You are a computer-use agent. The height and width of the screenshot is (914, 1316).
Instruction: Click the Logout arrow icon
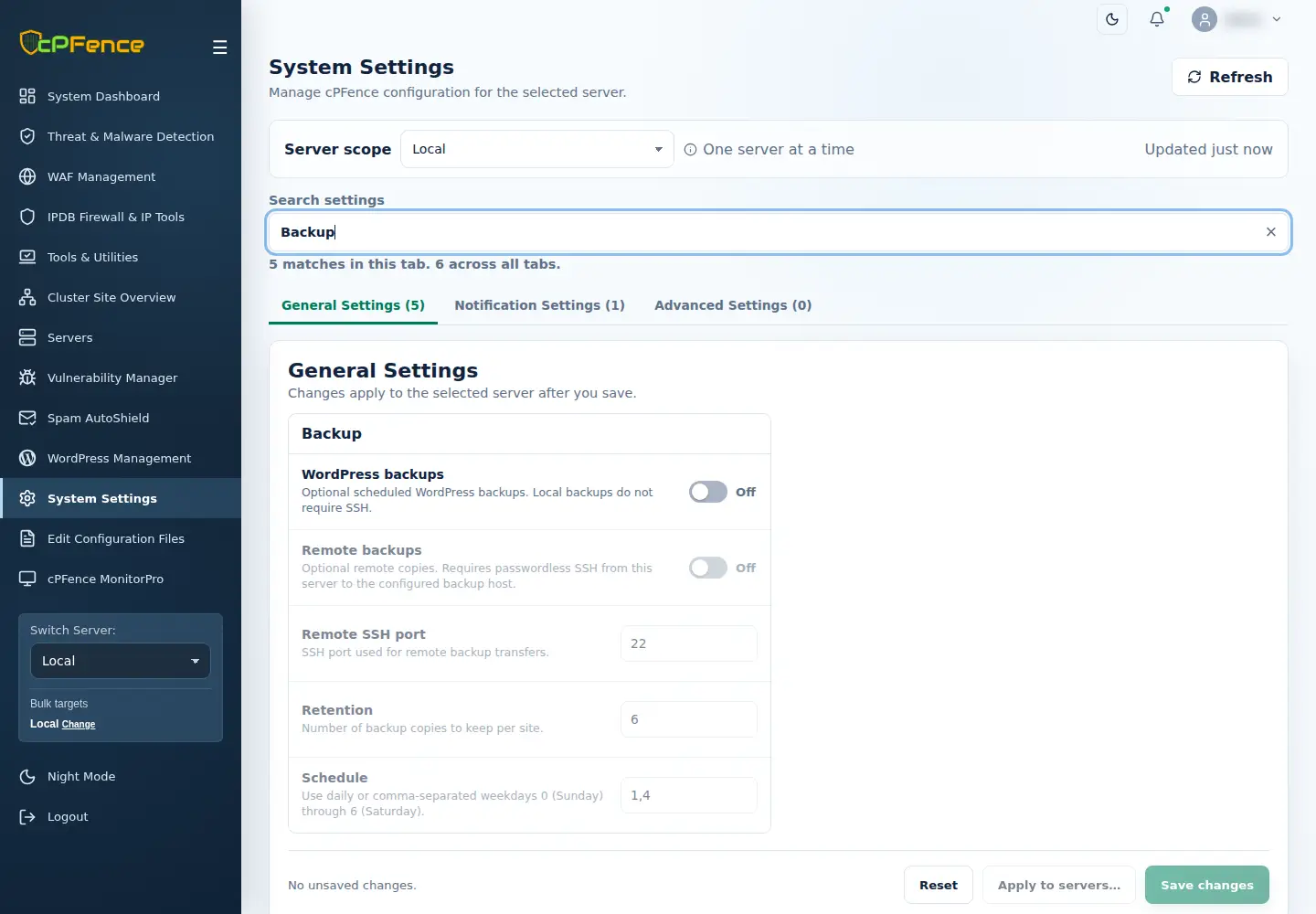[27, 816]
